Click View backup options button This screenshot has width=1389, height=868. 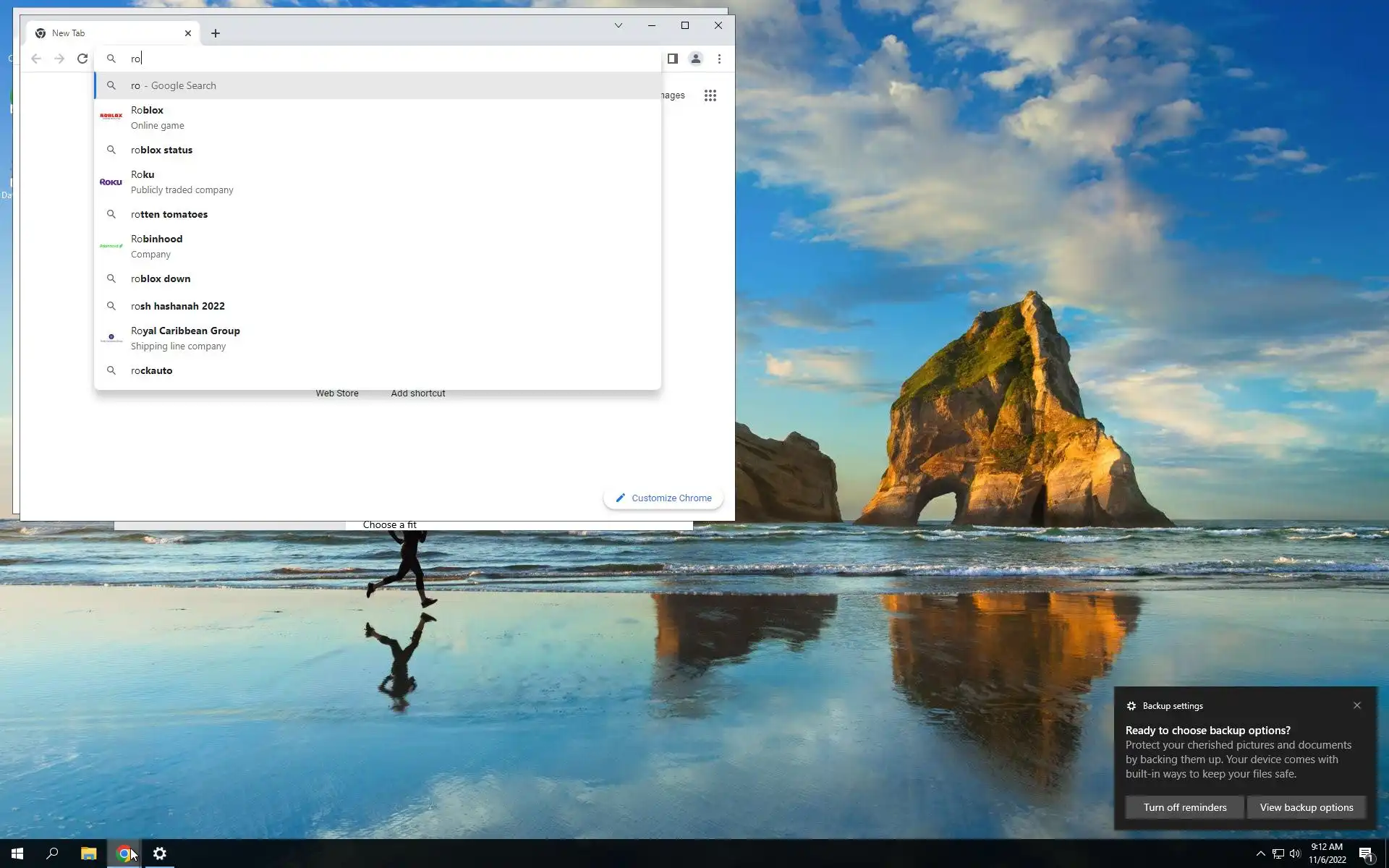[1306, 807]
